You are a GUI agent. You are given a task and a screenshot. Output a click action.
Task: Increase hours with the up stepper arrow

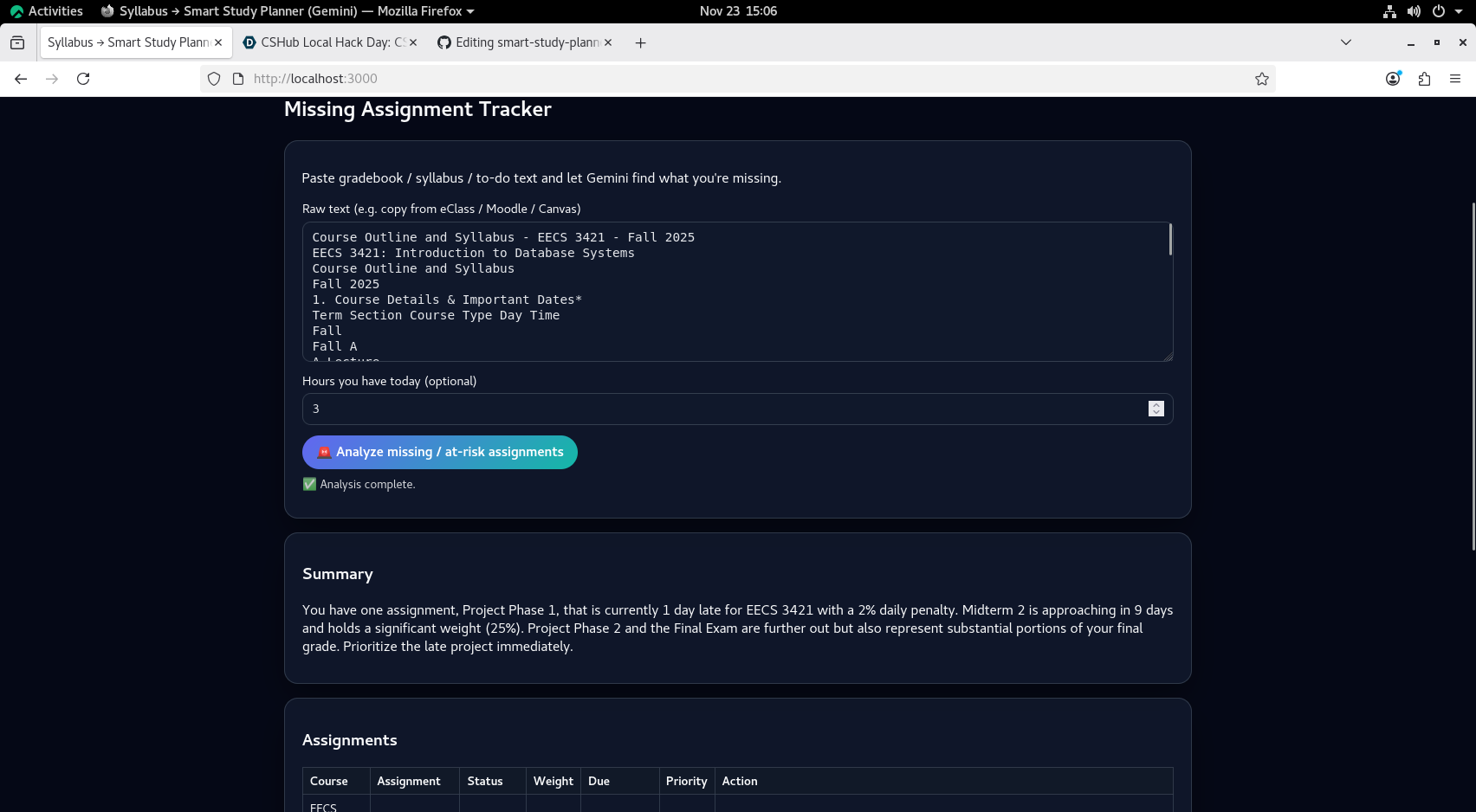1156,405
